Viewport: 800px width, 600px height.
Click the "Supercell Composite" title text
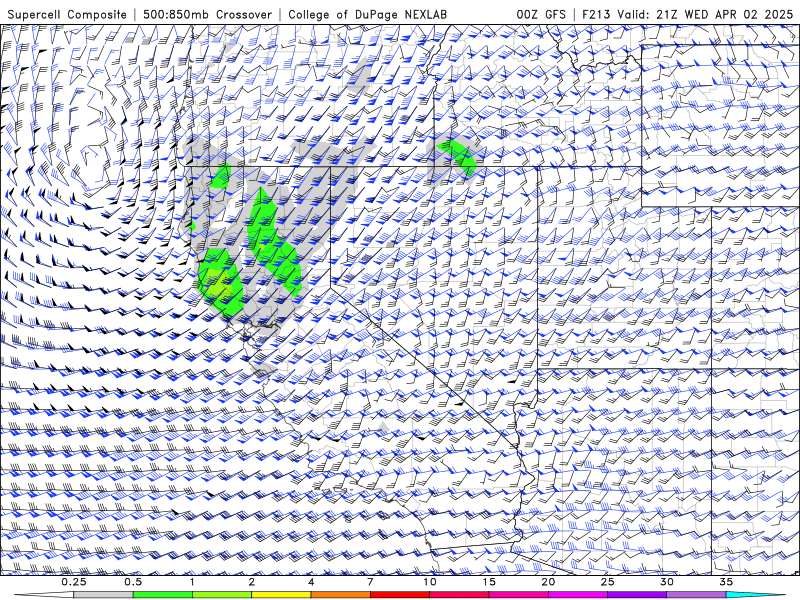point(67,14)
